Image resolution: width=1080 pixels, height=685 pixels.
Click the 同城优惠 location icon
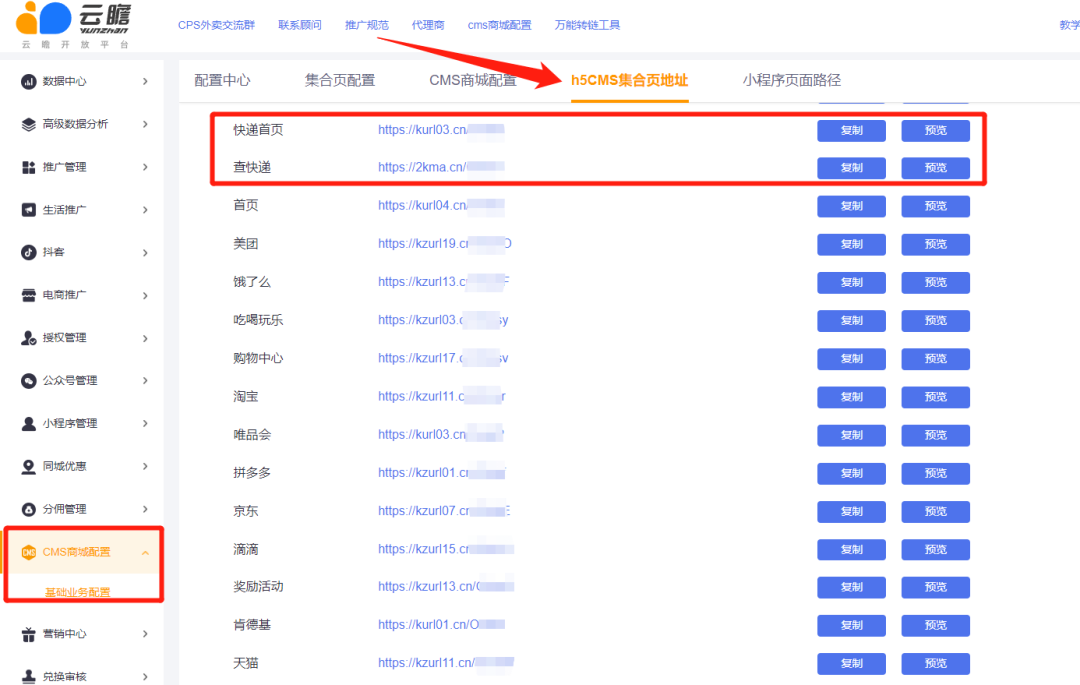click(28, 467)
